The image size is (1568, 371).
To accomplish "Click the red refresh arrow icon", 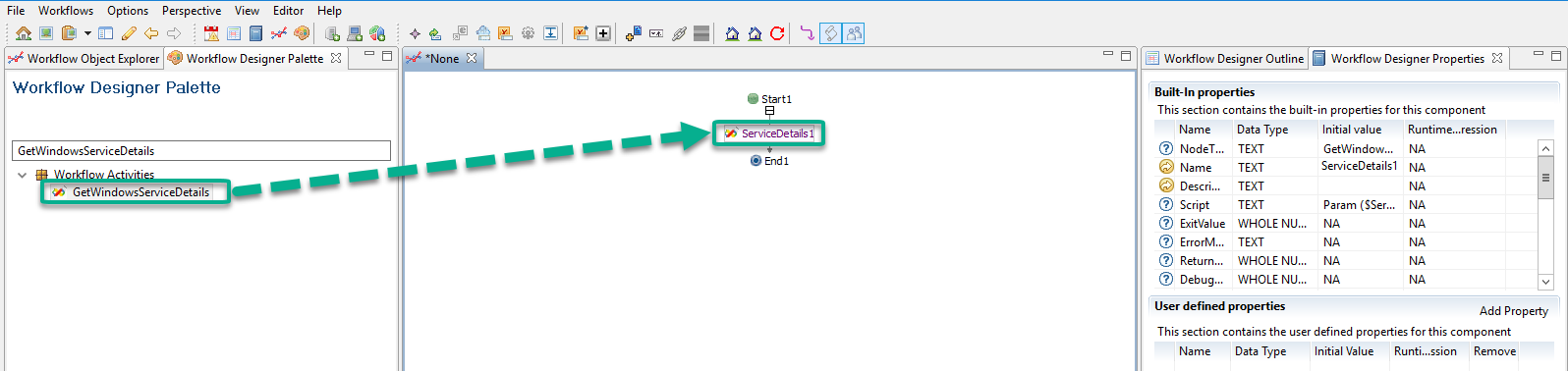I will point(777,33).
